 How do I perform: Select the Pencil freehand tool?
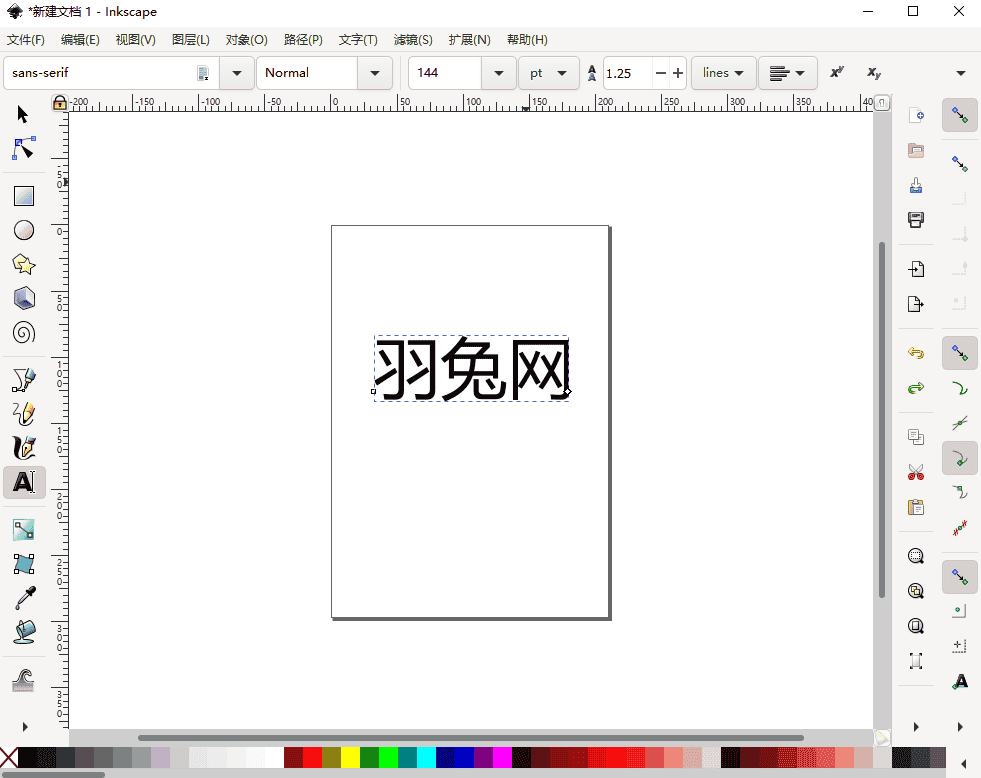tap(24, 414)
